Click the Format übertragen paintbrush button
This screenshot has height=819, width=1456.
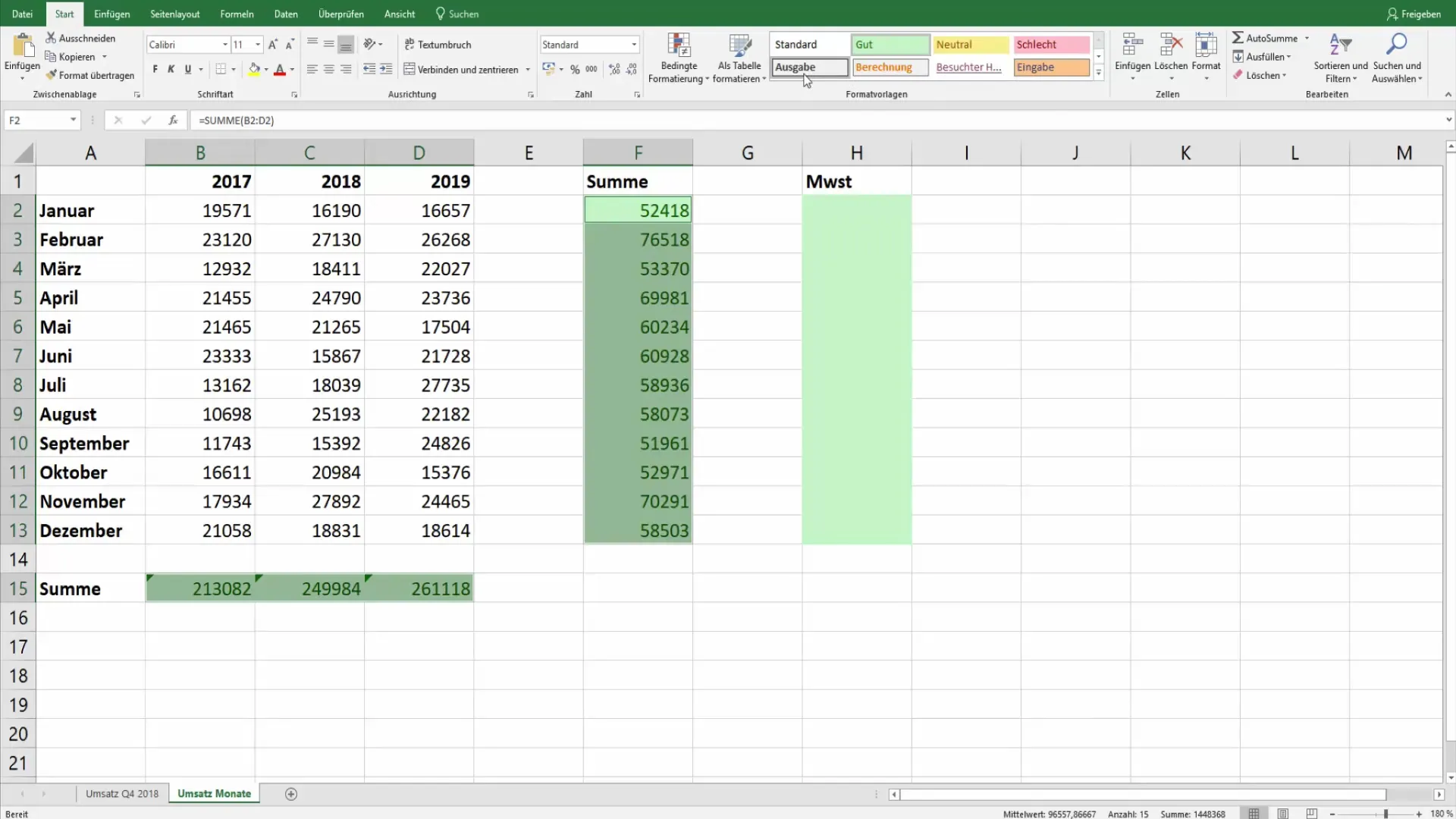click(89, 75)
